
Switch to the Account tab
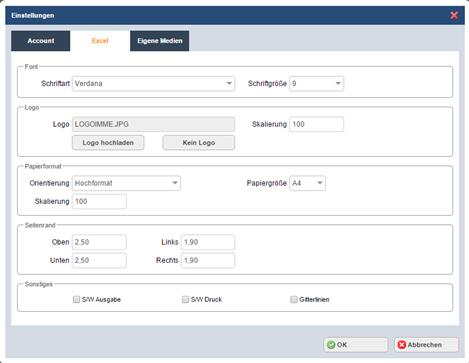click(x=41, y=41)
